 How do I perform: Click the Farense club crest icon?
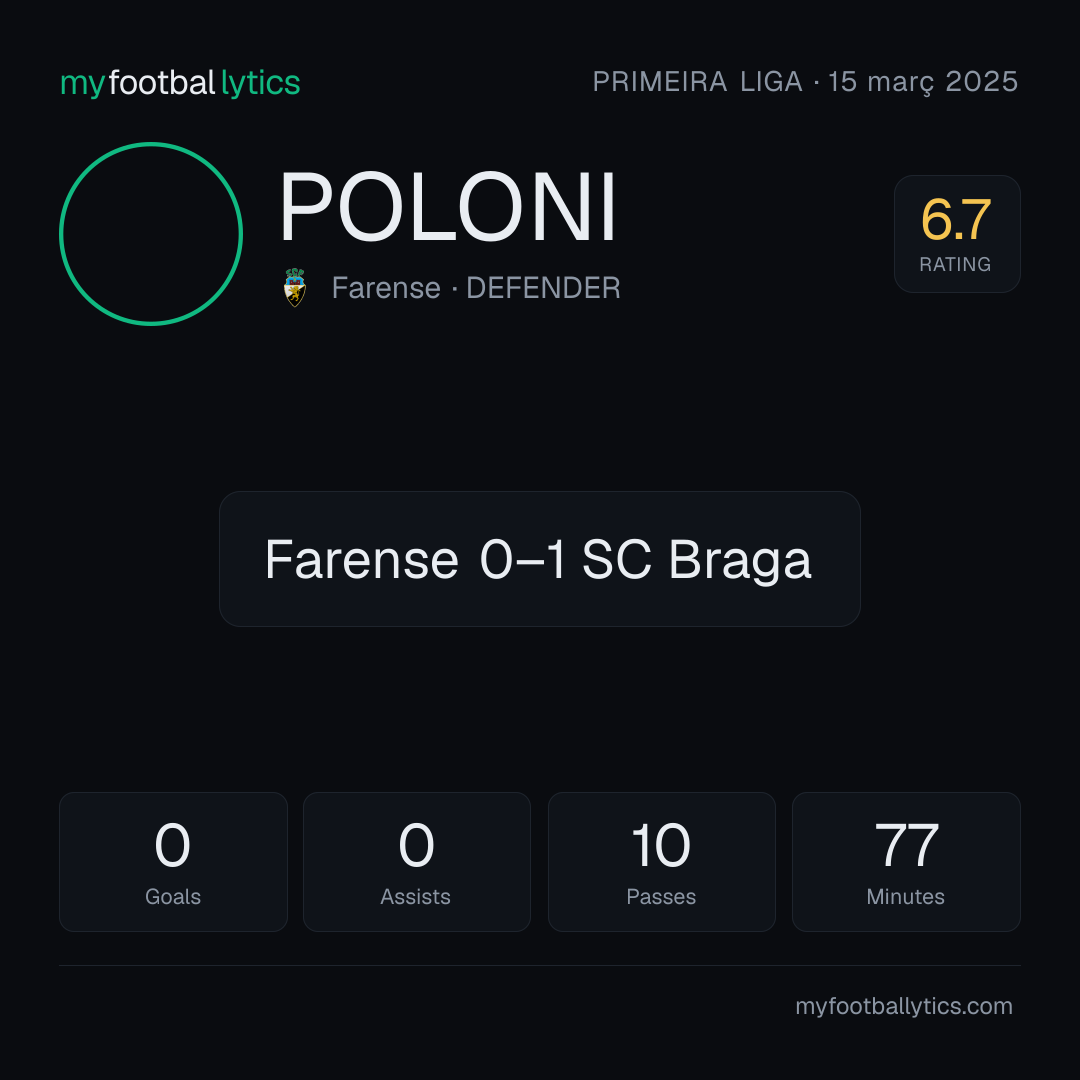[x=295, y=287]
